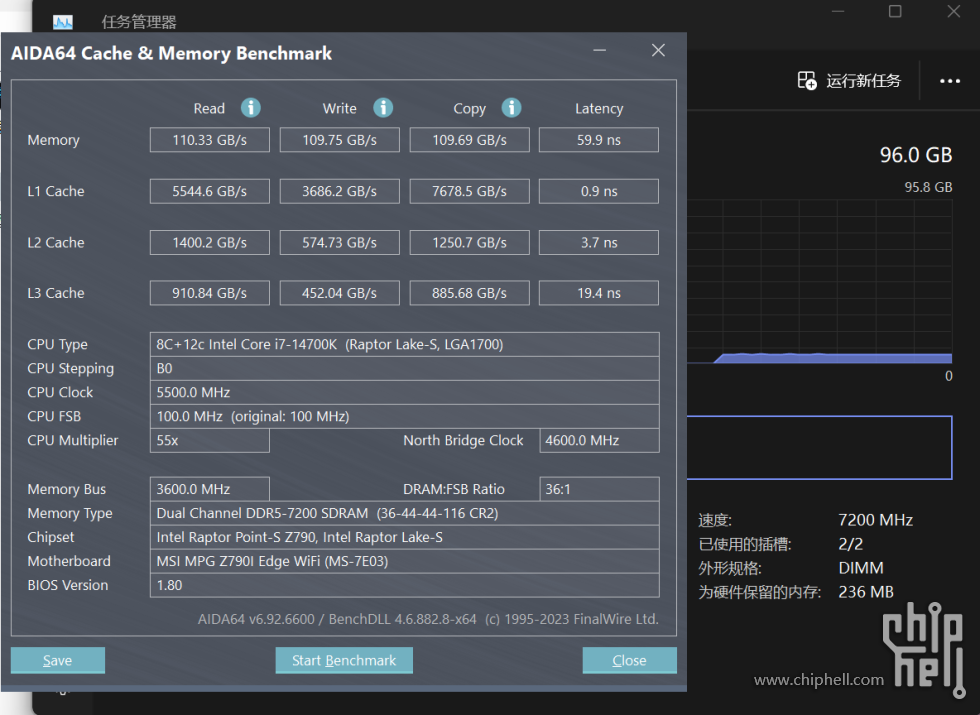
Task: Click L1 Cache Latency value 0.9 ns
Action: click(x=599, y=191)
